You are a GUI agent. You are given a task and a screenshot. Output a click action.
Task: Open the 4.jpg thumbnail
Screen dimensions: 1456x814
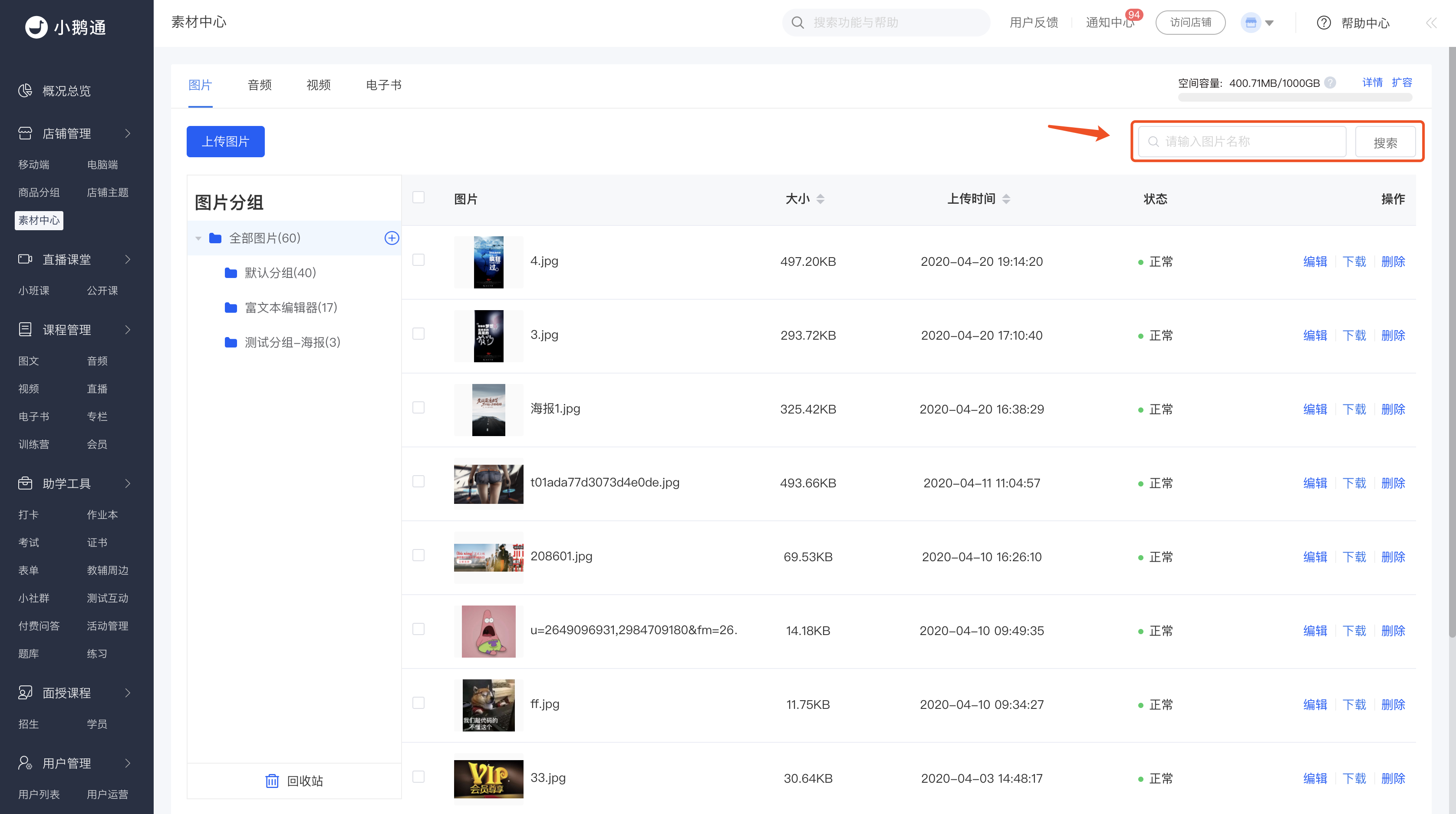488,262
